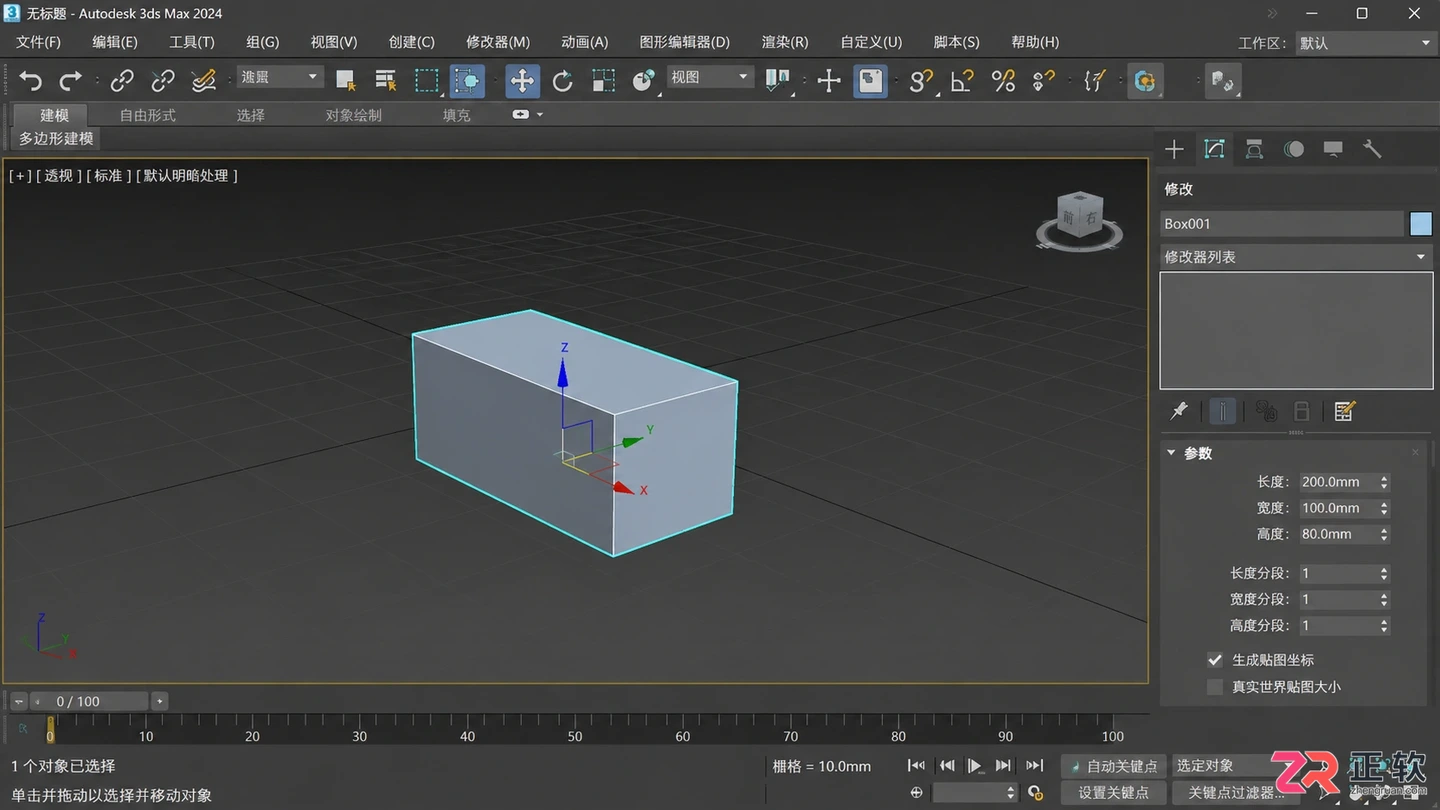Toggle the 3D Snaps icon
The image size is (1440, 810).
coord(921,80)
